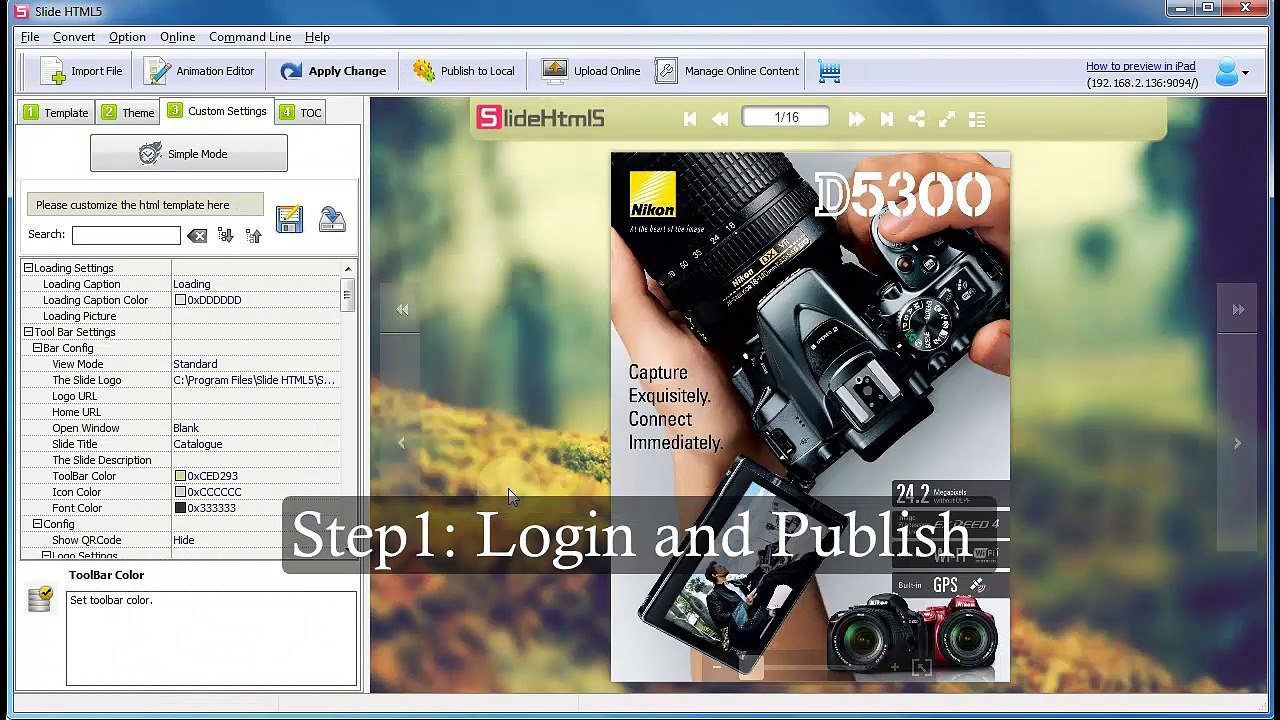Image resolution: width=1280 pixels, height=720 pixels.
Task: Collapse the Loading Settings group
Action: [28, 268]
